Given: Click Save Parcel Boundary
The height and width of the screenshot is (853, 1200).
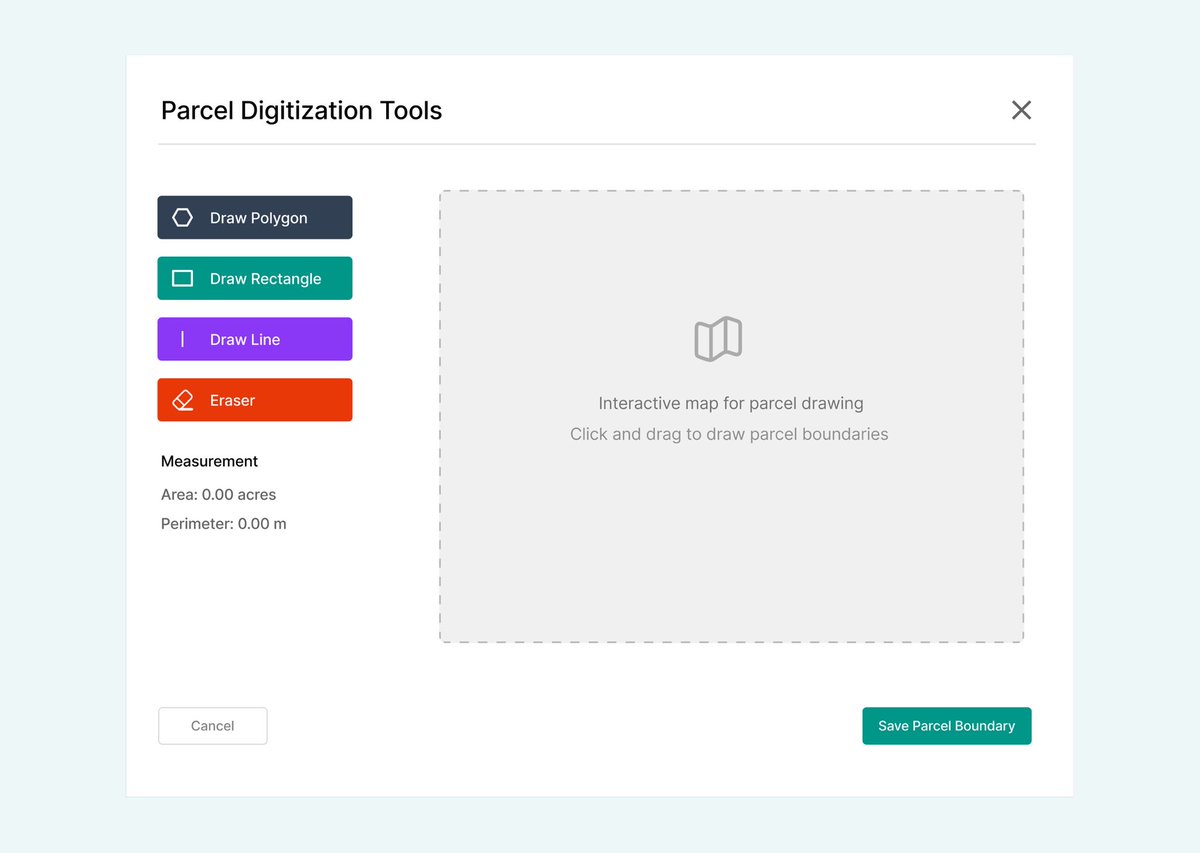Looking at the screenshot, I should (946, 726).
